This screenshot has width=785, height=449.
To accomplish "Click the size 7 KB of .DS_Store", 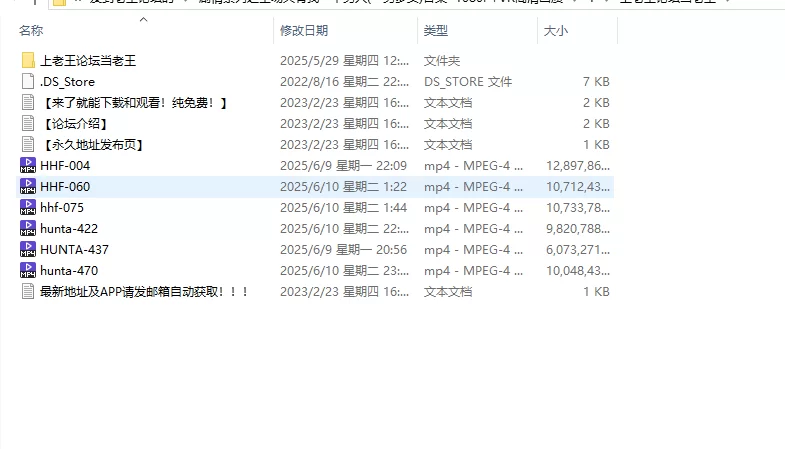I will (596, 82).
